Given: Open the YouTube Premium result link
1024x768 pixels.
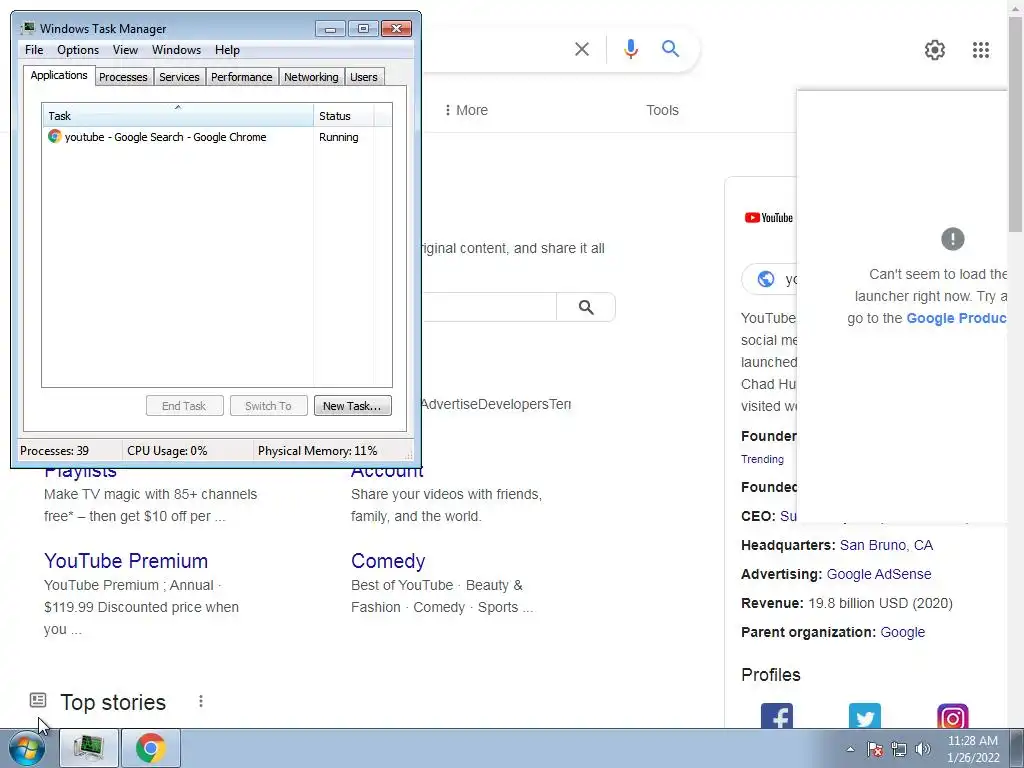Looking at the screenshot, I should 126,561.
